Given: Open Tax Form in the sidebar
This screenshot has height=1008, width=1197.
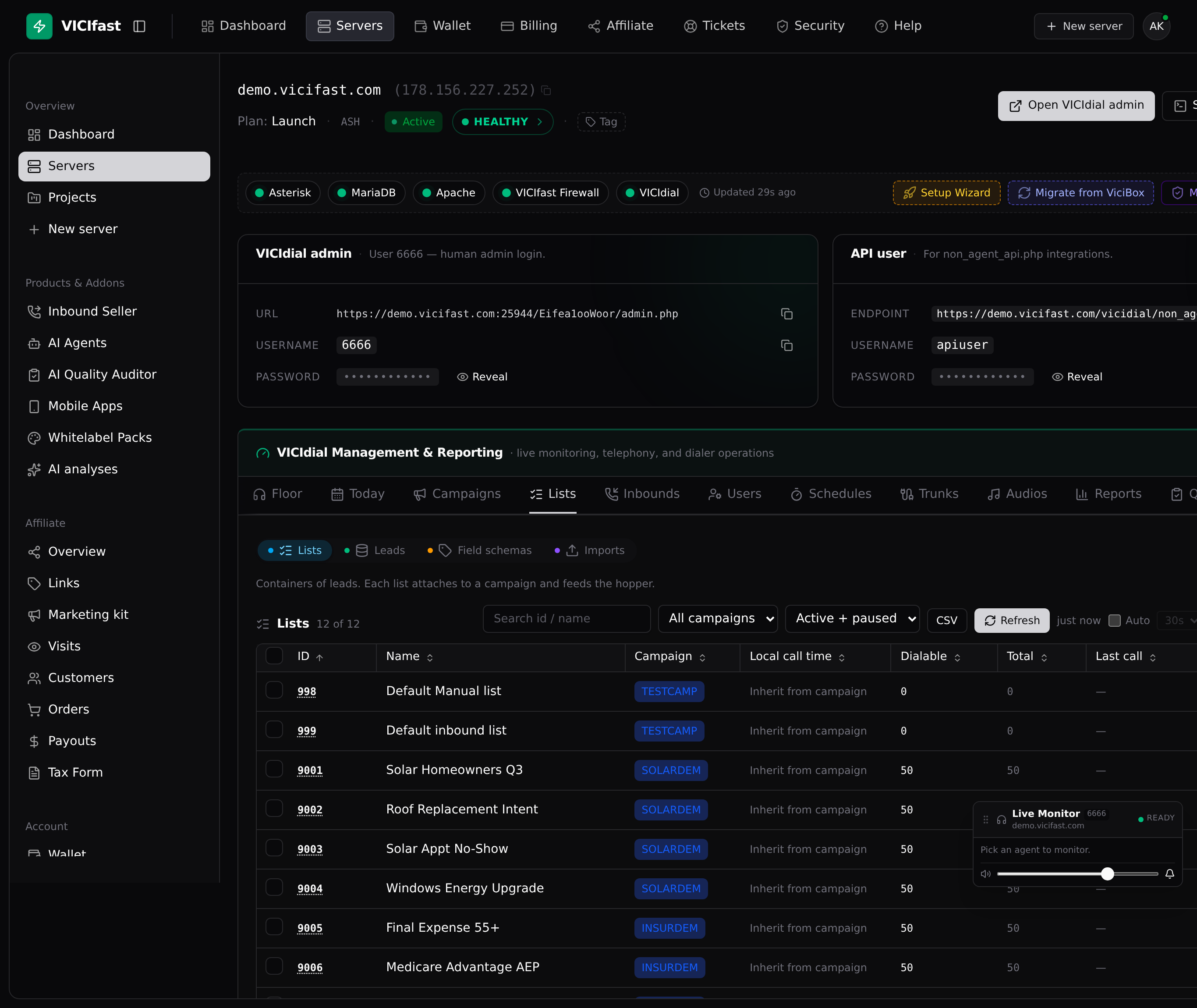Looking at the screenshot, I should [114, 773].
